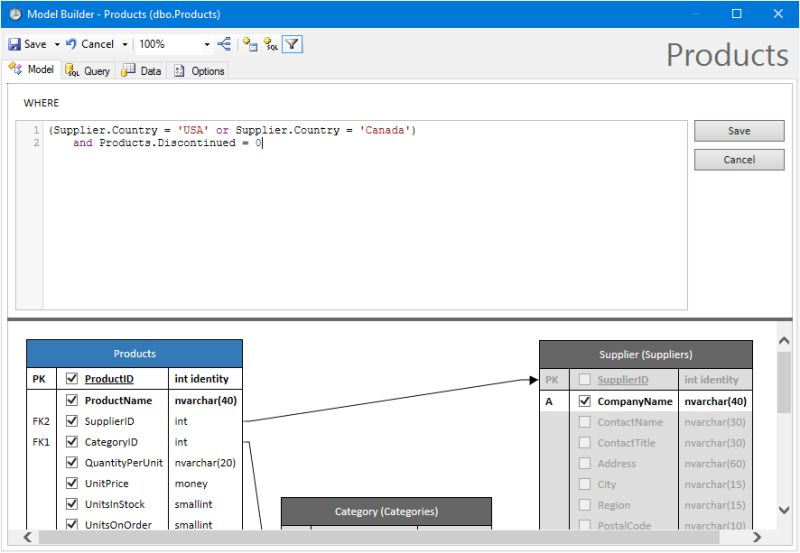The image size is (800, 553).
Task: Switch to the Data tab
Action: pyautogui.click(x=141, y=71)
